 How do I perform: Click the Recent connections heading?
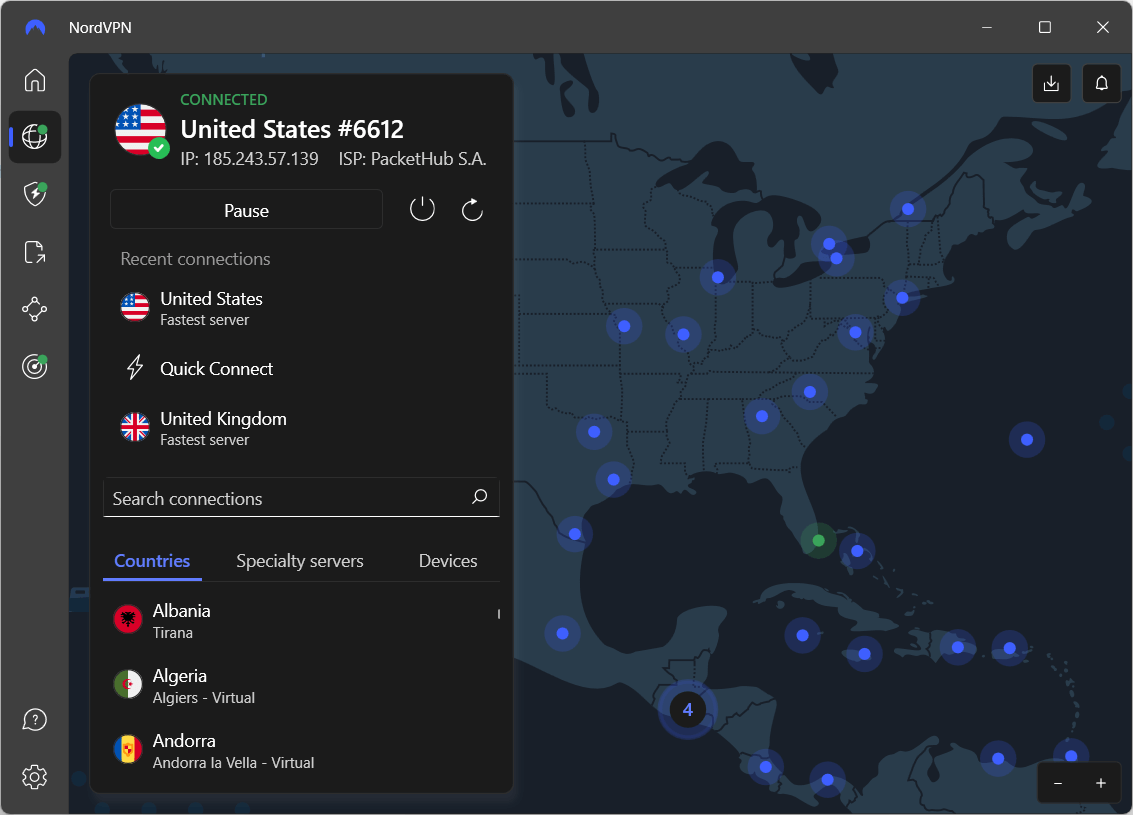pyautogui.click(x=195, y=259)
